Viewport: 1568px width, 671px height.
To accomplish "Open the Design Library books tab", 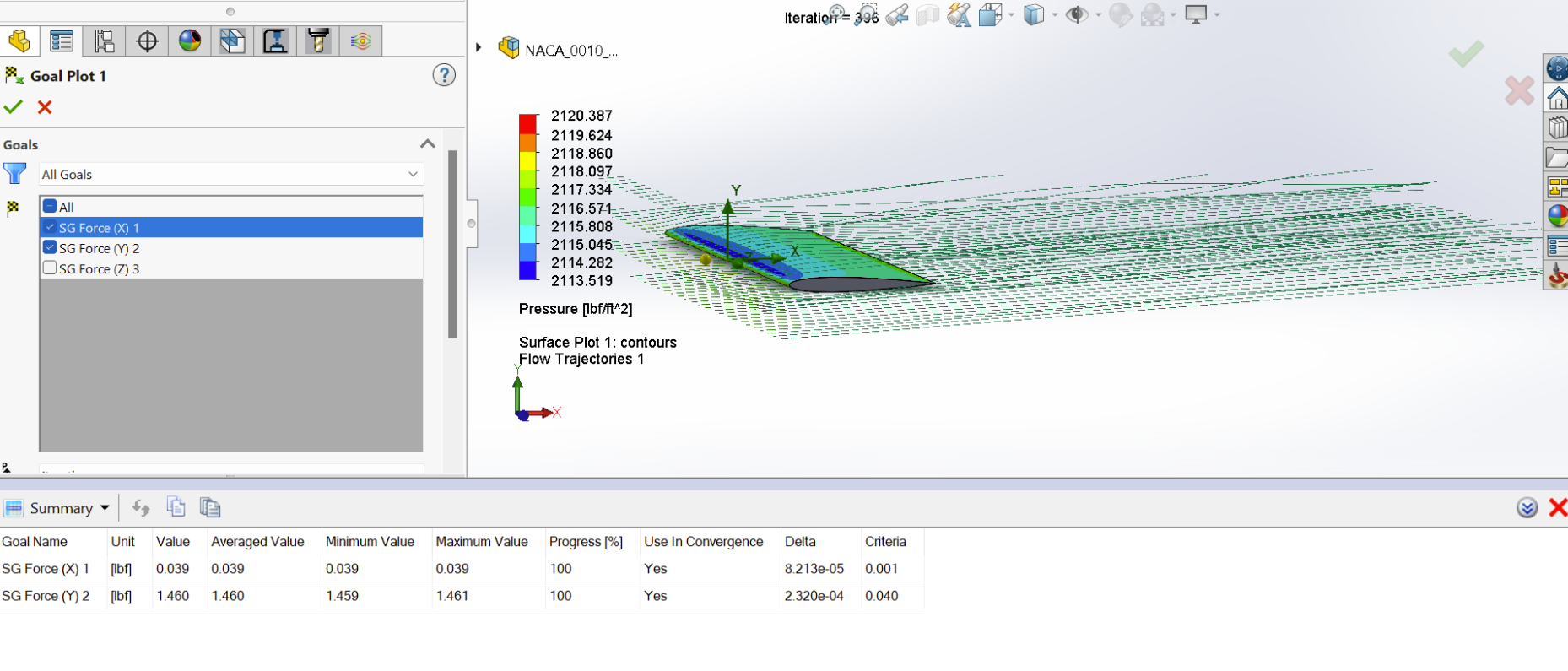I will pyautogui.click(x=1557, y=127).
